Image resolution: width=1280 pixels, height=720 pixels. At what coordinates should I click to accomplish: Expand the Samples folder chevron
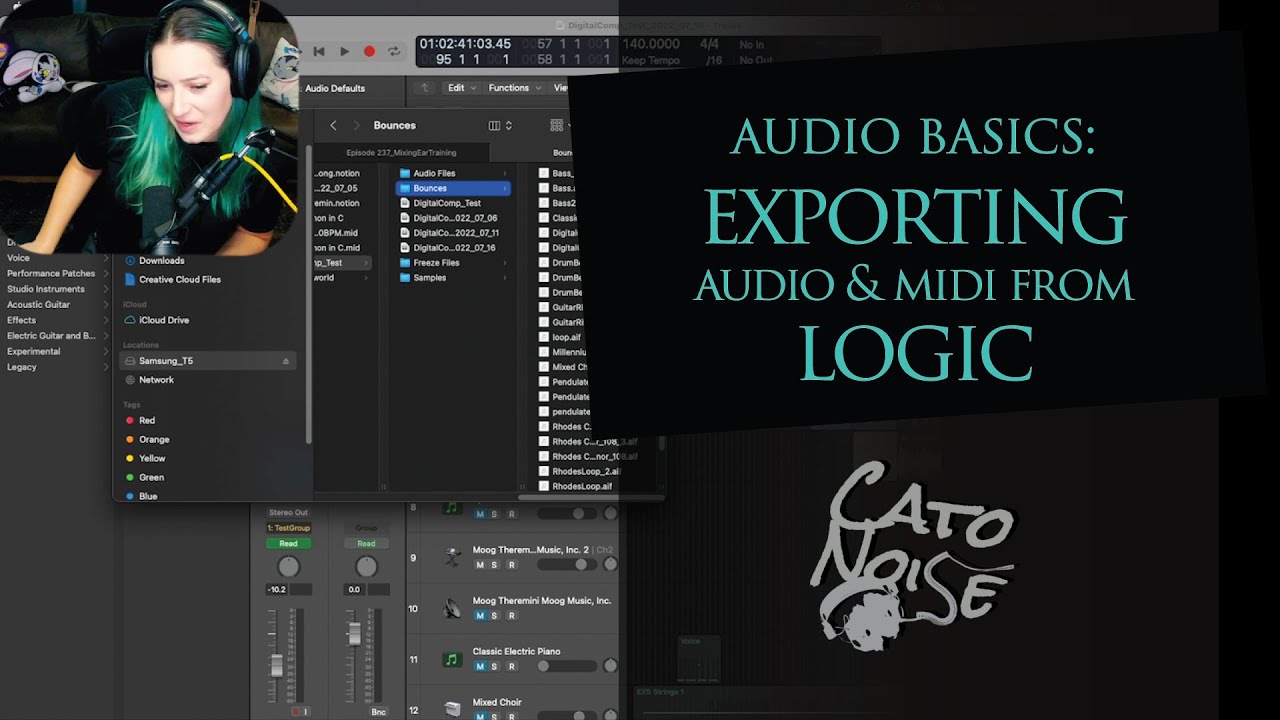(505, 278)
